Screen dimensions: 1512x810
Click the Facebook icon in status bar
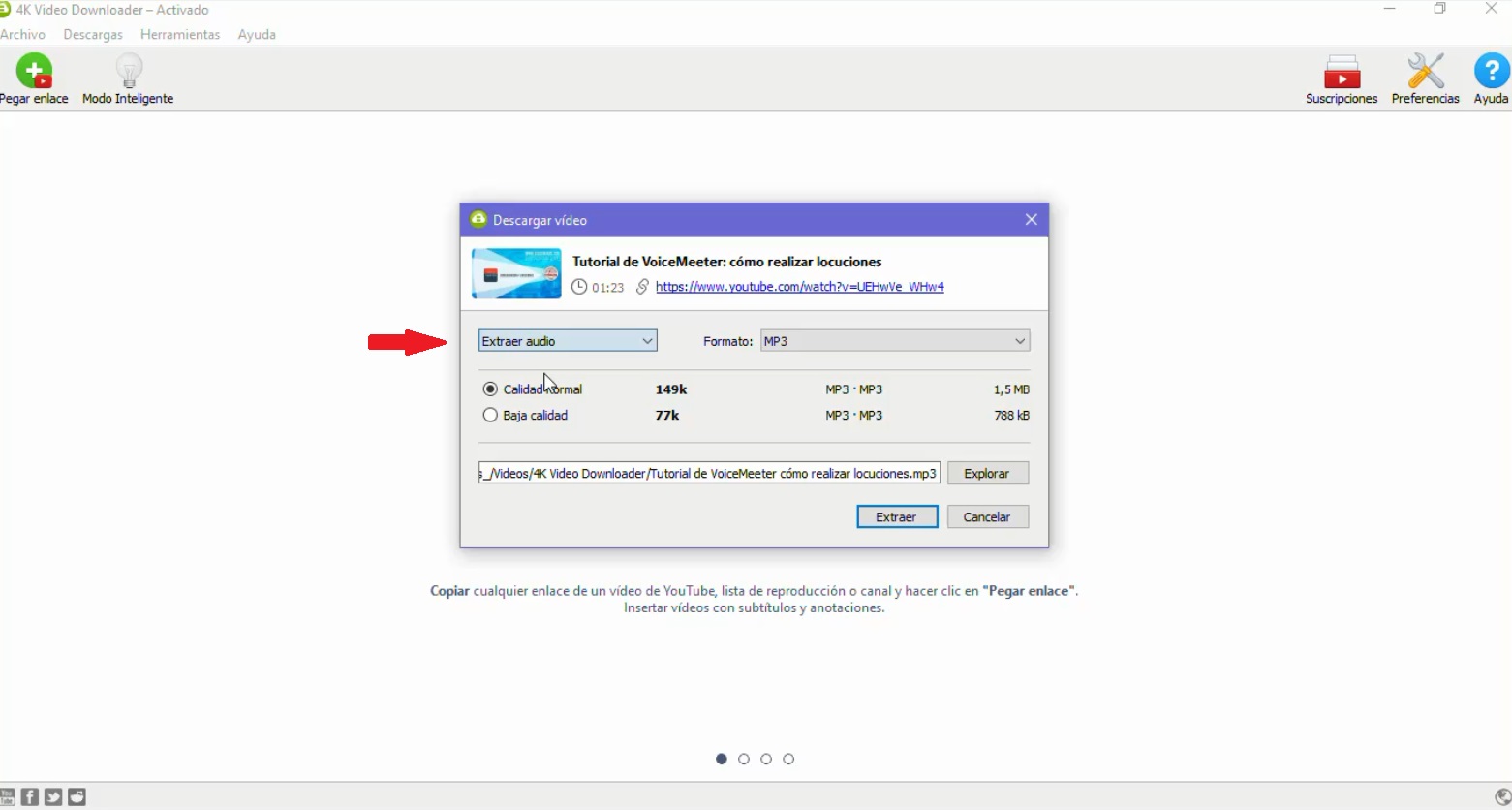click(x=30, y=796)
